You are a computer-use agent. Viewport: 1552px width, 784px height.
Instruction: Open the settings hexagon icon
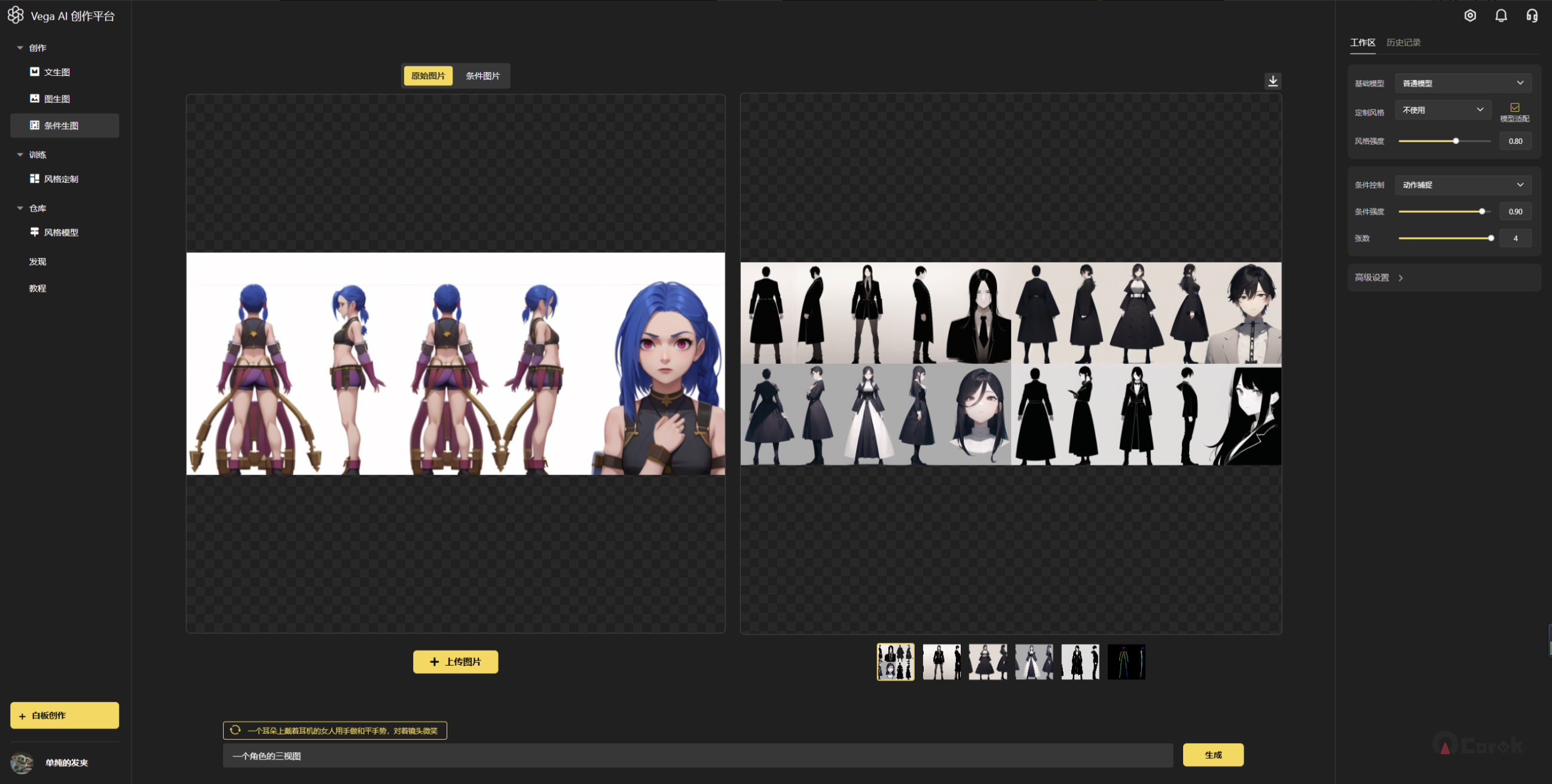click(x=1470, y=16)
